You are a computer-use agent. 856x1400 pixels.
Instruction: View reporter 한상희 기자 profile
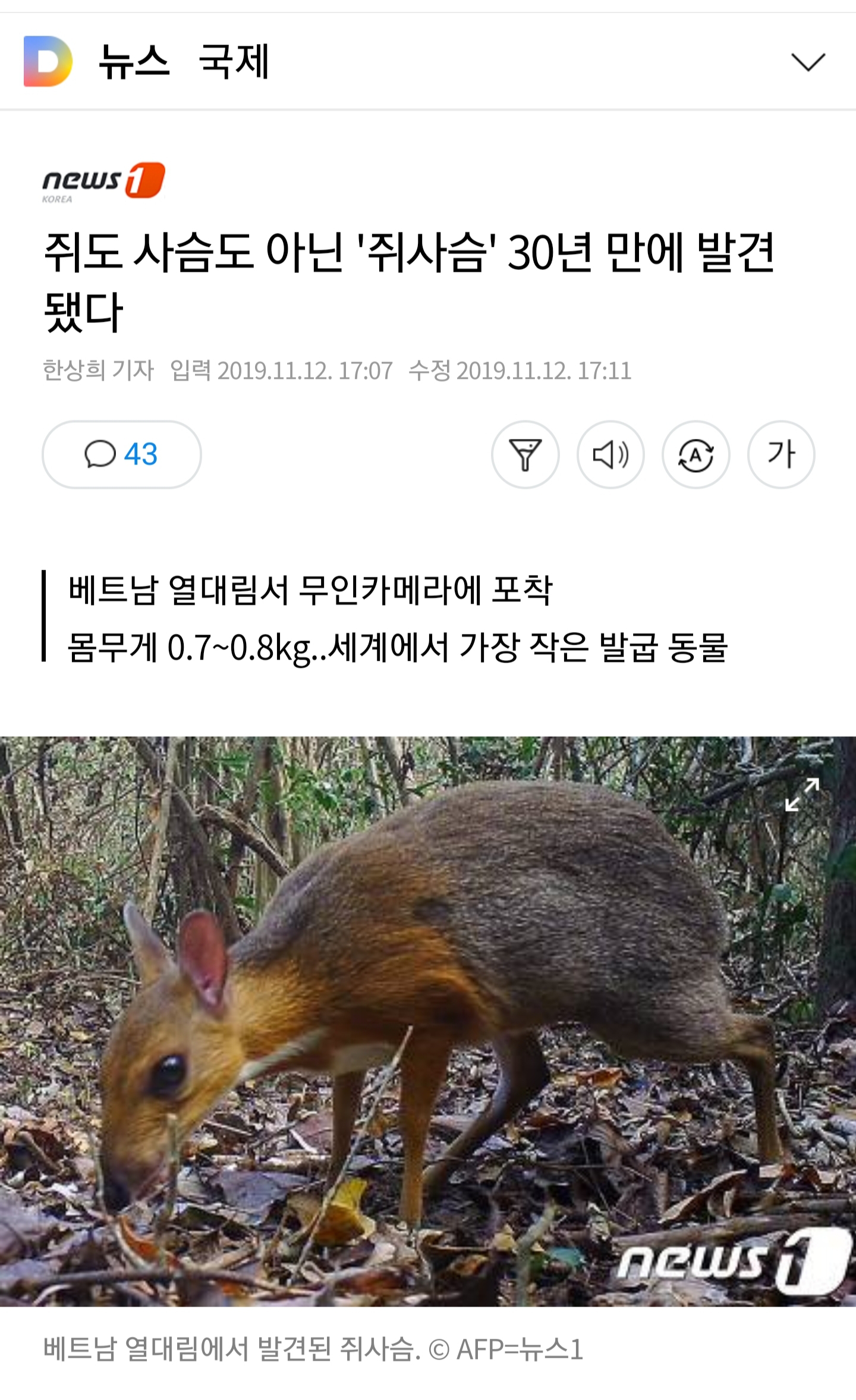coord(99,371)
